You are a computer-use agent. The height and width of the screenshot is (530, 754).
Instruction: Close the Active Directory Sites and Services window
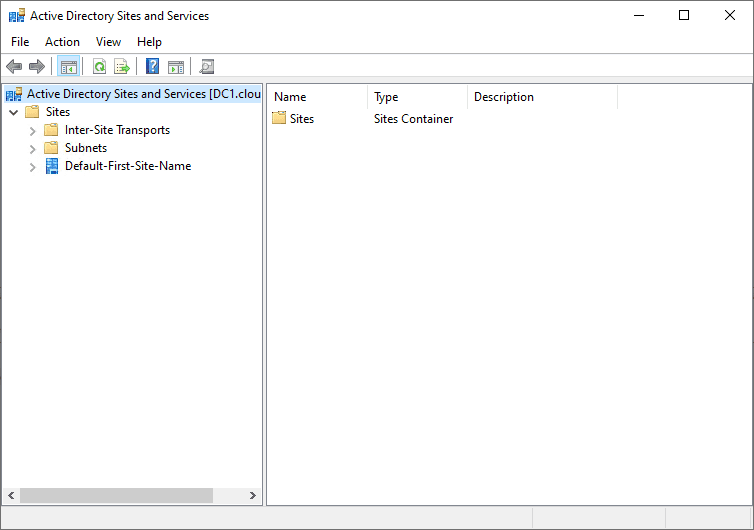(x=729, y=15)
